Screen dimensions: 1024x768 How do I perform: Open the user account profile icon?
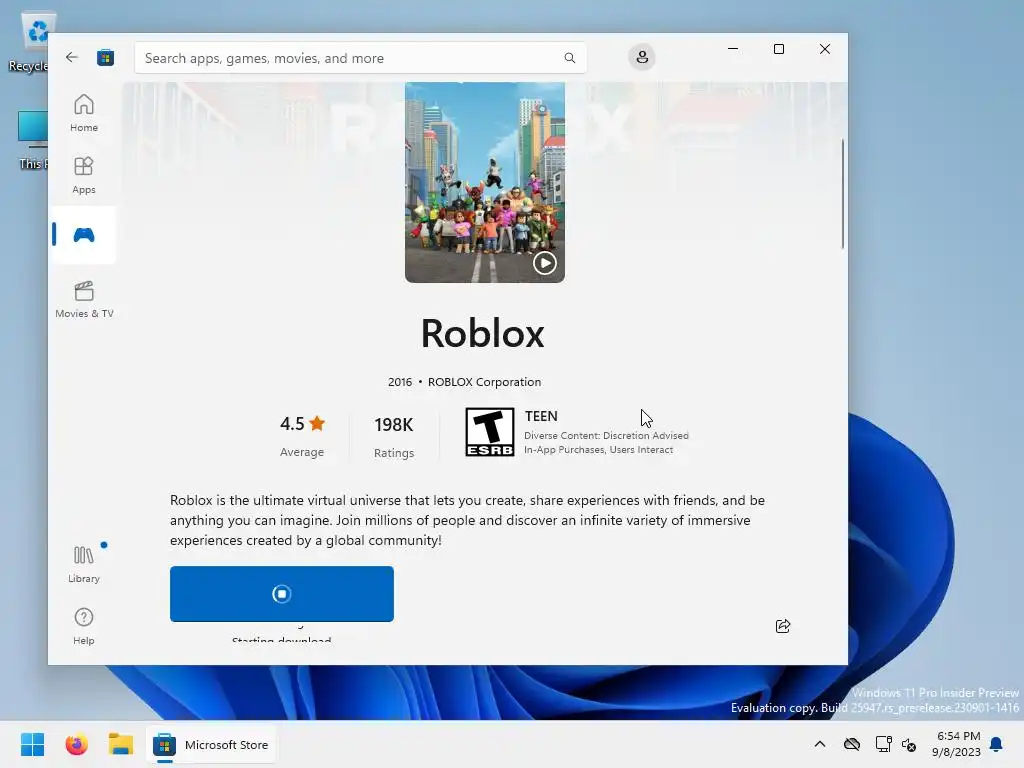(642, 57)
